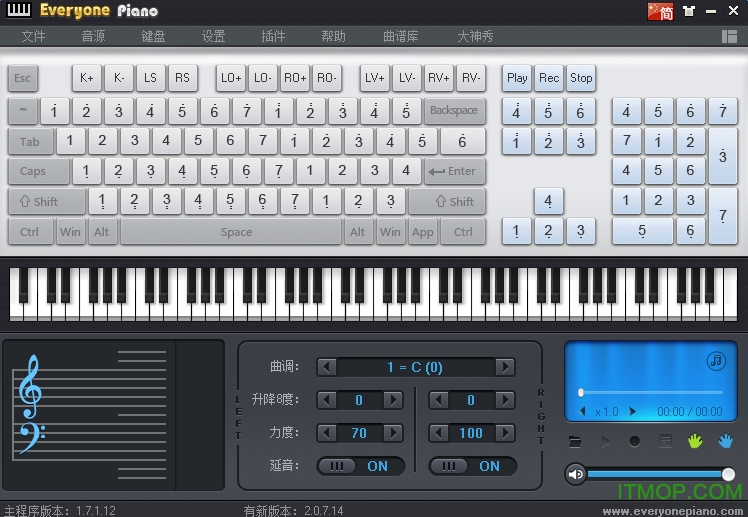Decrease the left hand velocity value 70

(x=327, y=433)
